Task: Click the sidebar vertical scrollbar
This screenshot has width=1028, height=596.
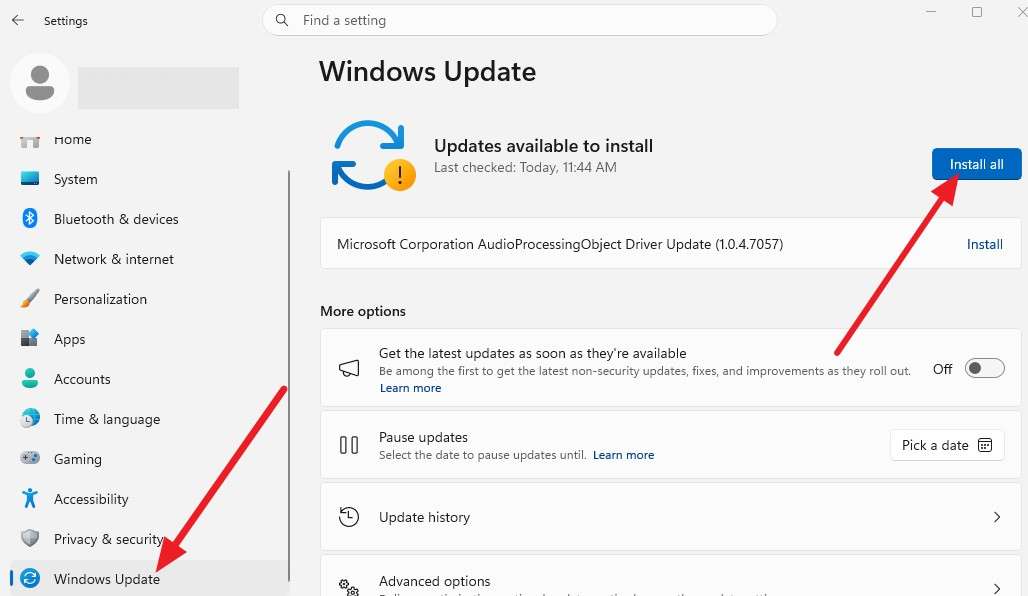Action: (x=288, y=376)
